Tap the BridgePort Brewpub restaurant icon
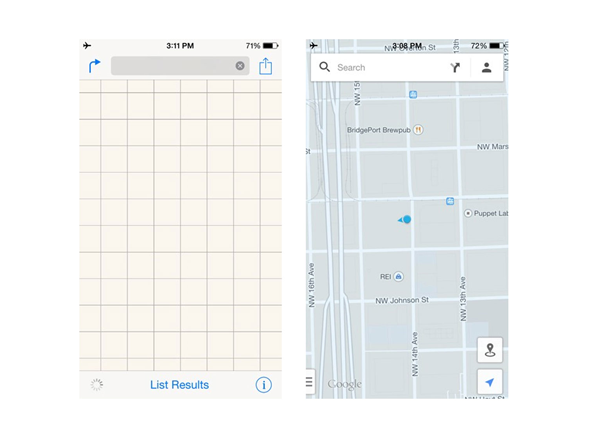Viewport: 600px width, 436px height. point(418,130)
